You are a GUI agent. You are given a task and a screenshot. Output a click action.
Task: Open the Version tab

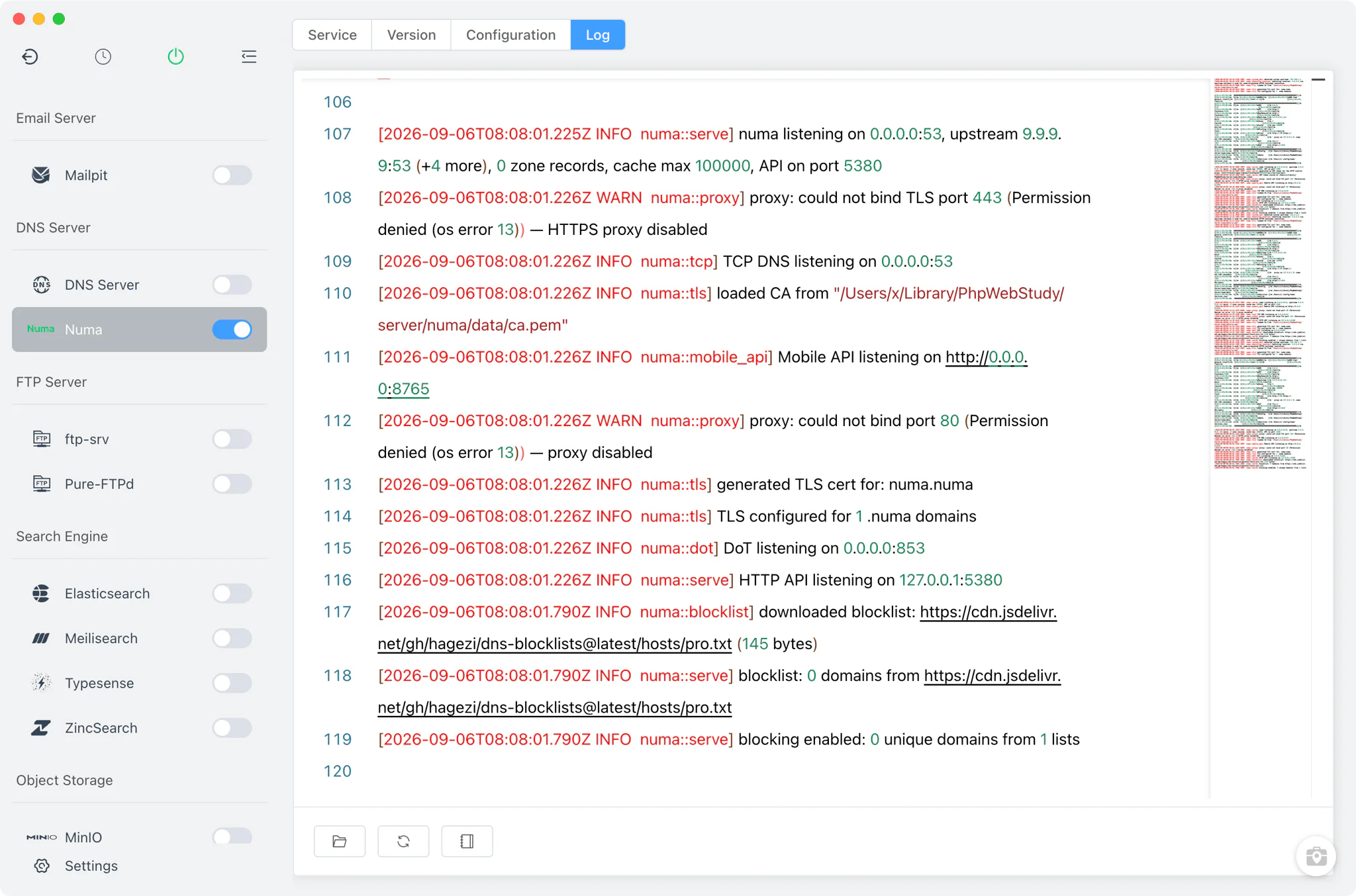[x=411, y=34]
